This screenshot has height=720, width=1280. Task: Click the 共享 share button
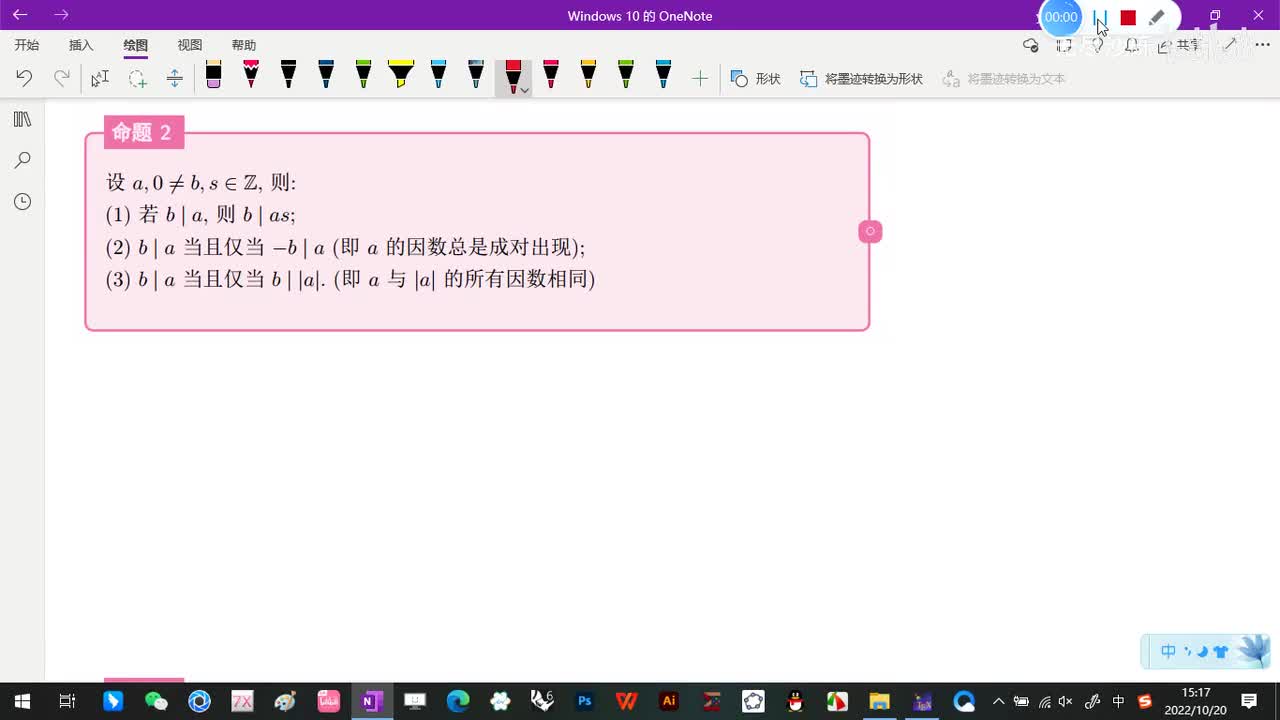pyautogui.click(x=1180, y=45)
